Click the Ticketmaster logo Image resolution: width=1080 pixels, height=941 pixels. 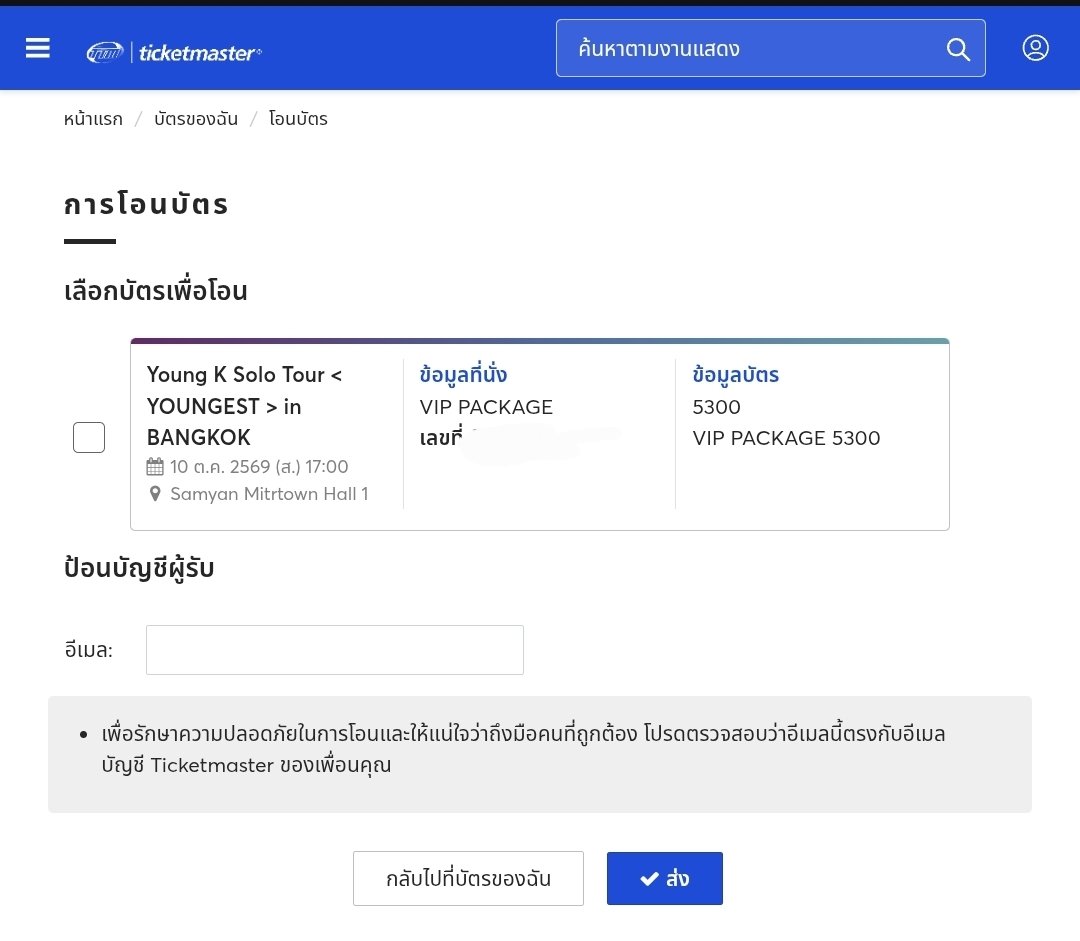[174, 52]
